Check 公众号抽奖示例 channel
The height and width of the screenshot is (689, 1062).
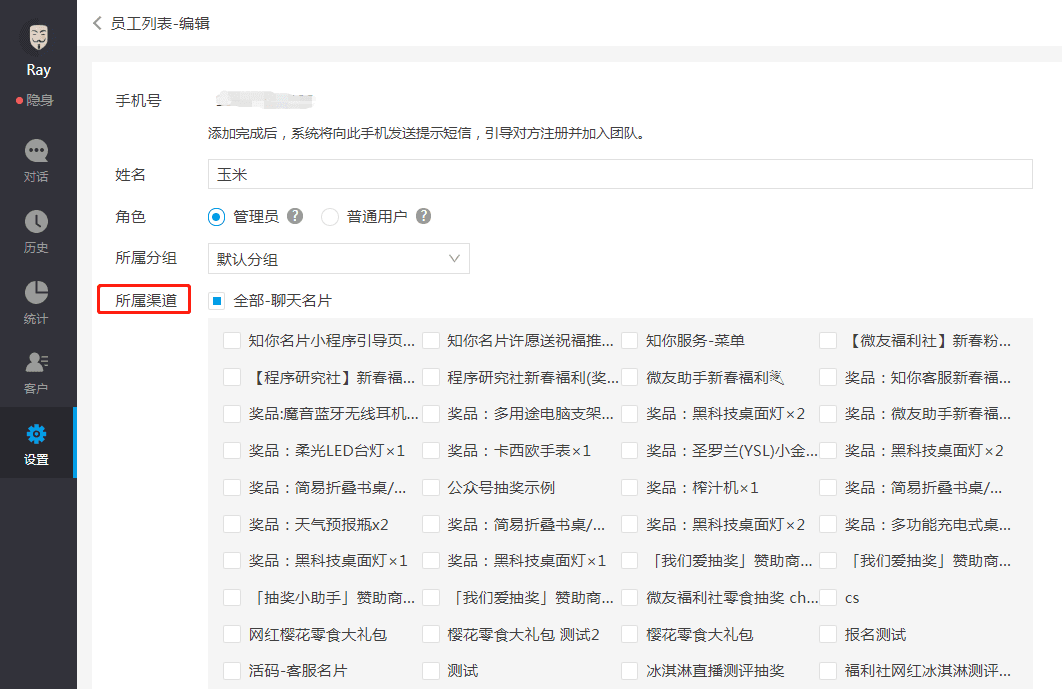pyautogui.click(x=431, y=487)
